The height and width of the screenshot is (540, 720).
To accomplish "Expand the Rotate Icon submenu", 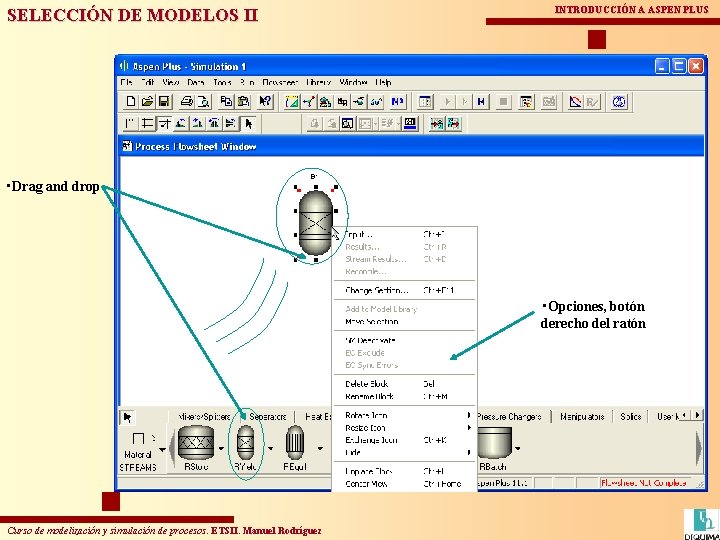I will 405,415.
